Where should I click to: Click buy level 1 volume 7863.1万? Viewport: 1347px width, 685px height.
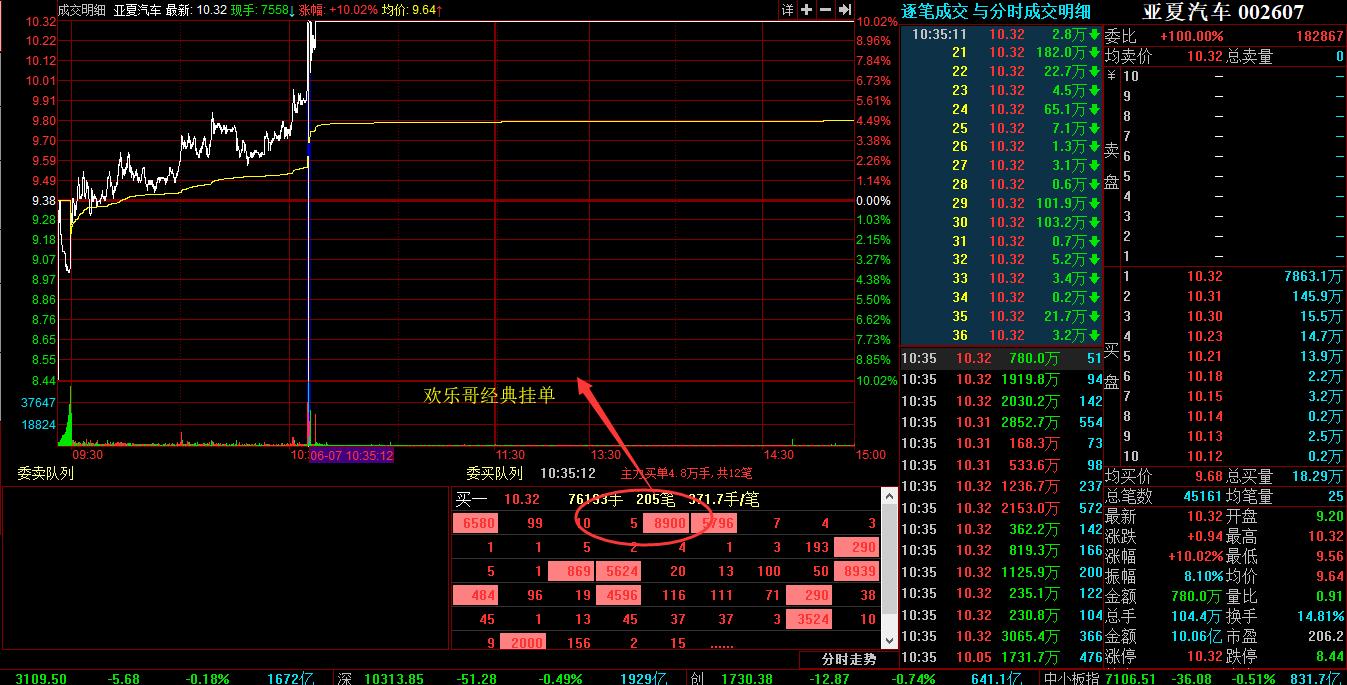tap(1312, 277)
